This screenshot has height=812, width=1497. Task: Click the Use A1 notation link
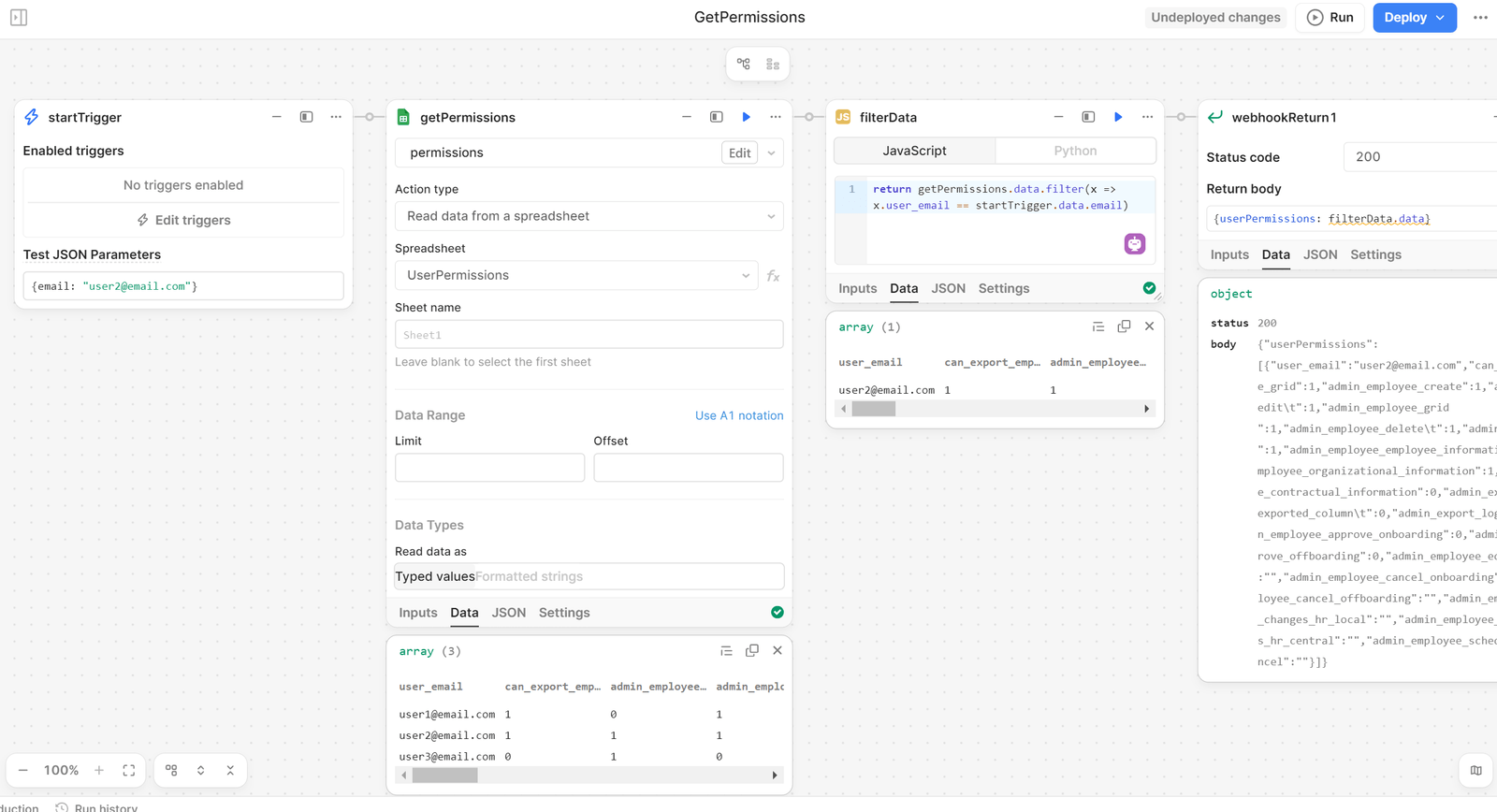(738, 415)
